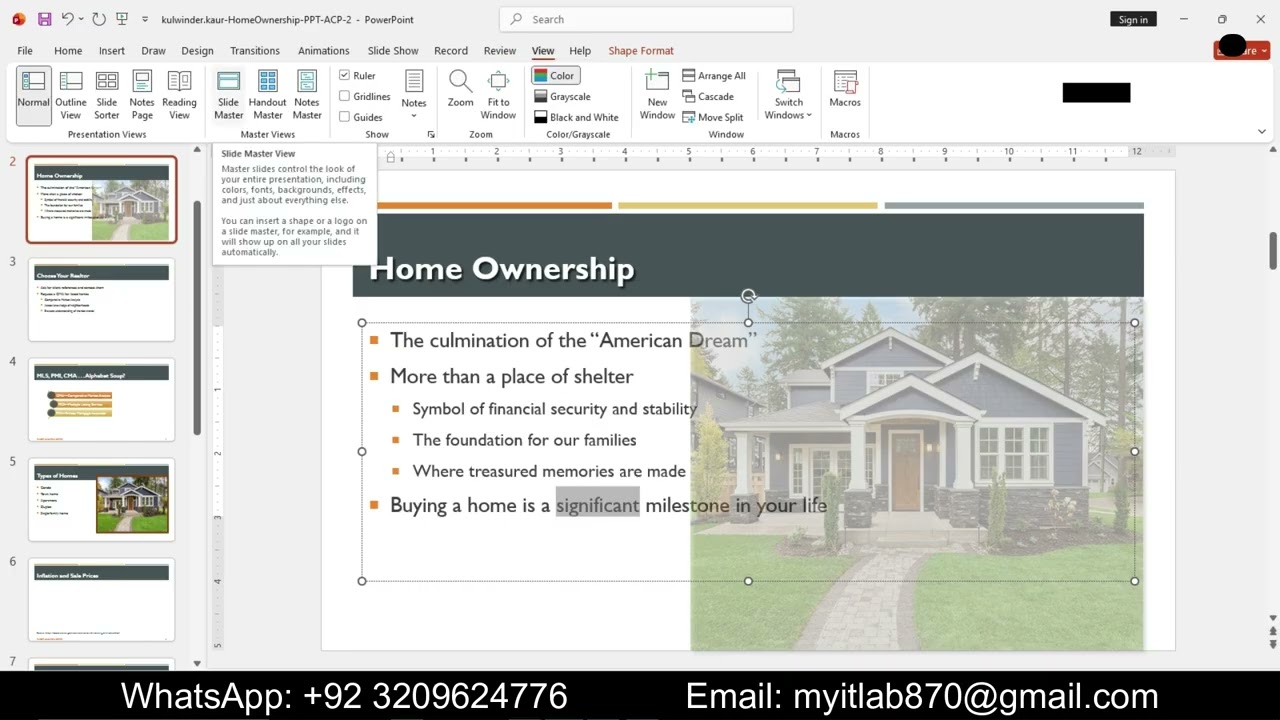Click the thumbnail pane scroll down arrow
This screenshot has width=1280, height=720.
tap(197, 662)
